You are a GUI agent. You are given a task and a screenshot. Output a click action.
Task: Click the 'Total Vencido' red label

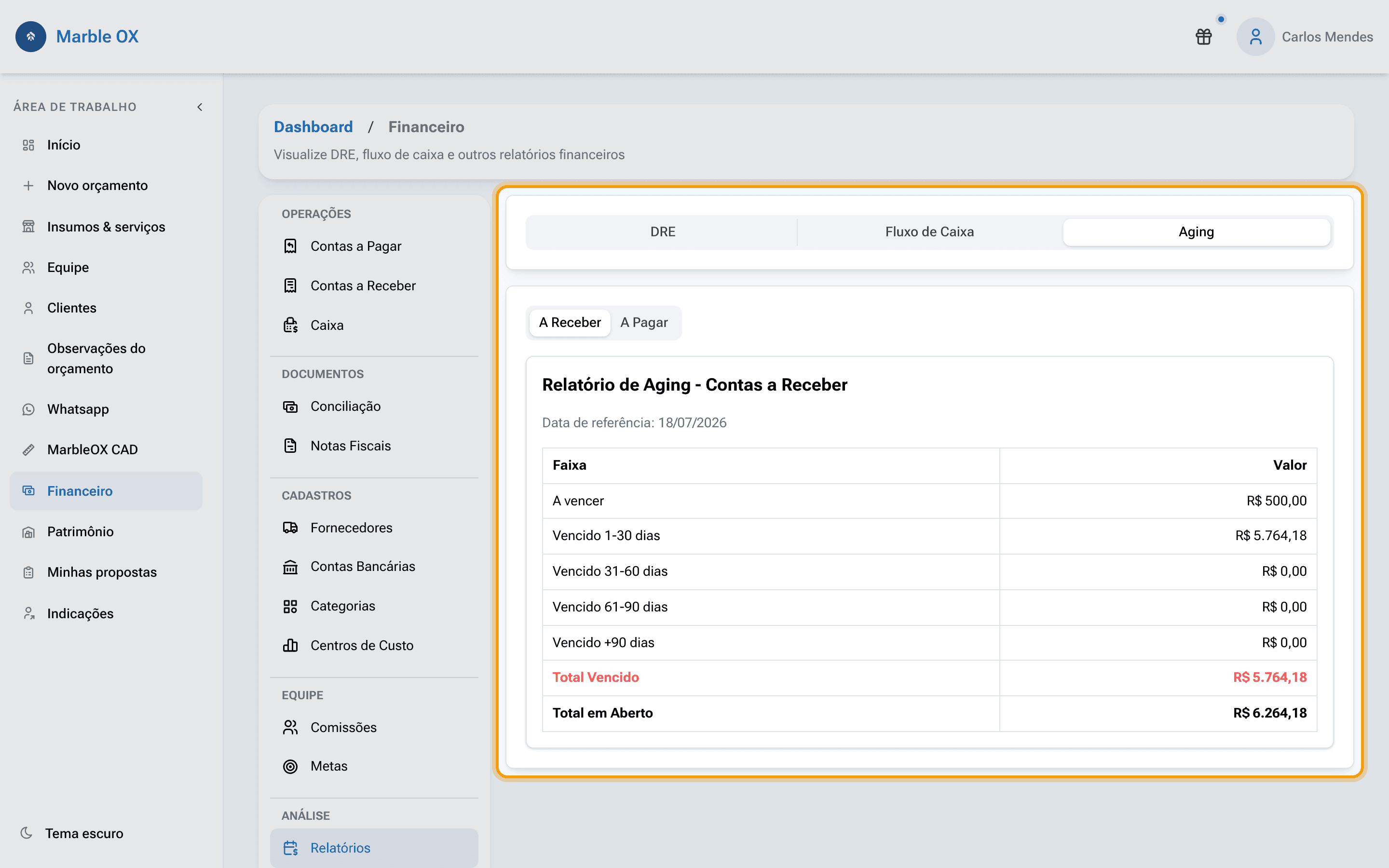(x=596, y=678)
